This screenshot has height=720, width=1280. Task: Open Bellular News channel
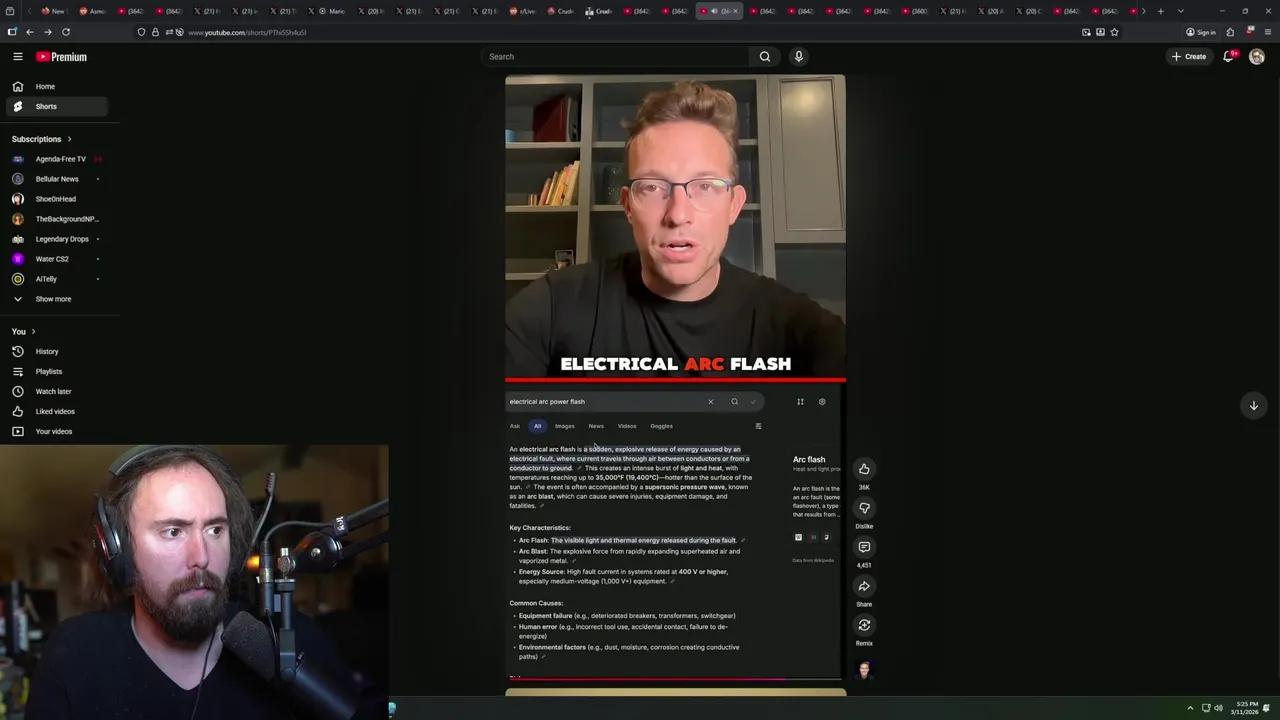[x=57, y=179]
